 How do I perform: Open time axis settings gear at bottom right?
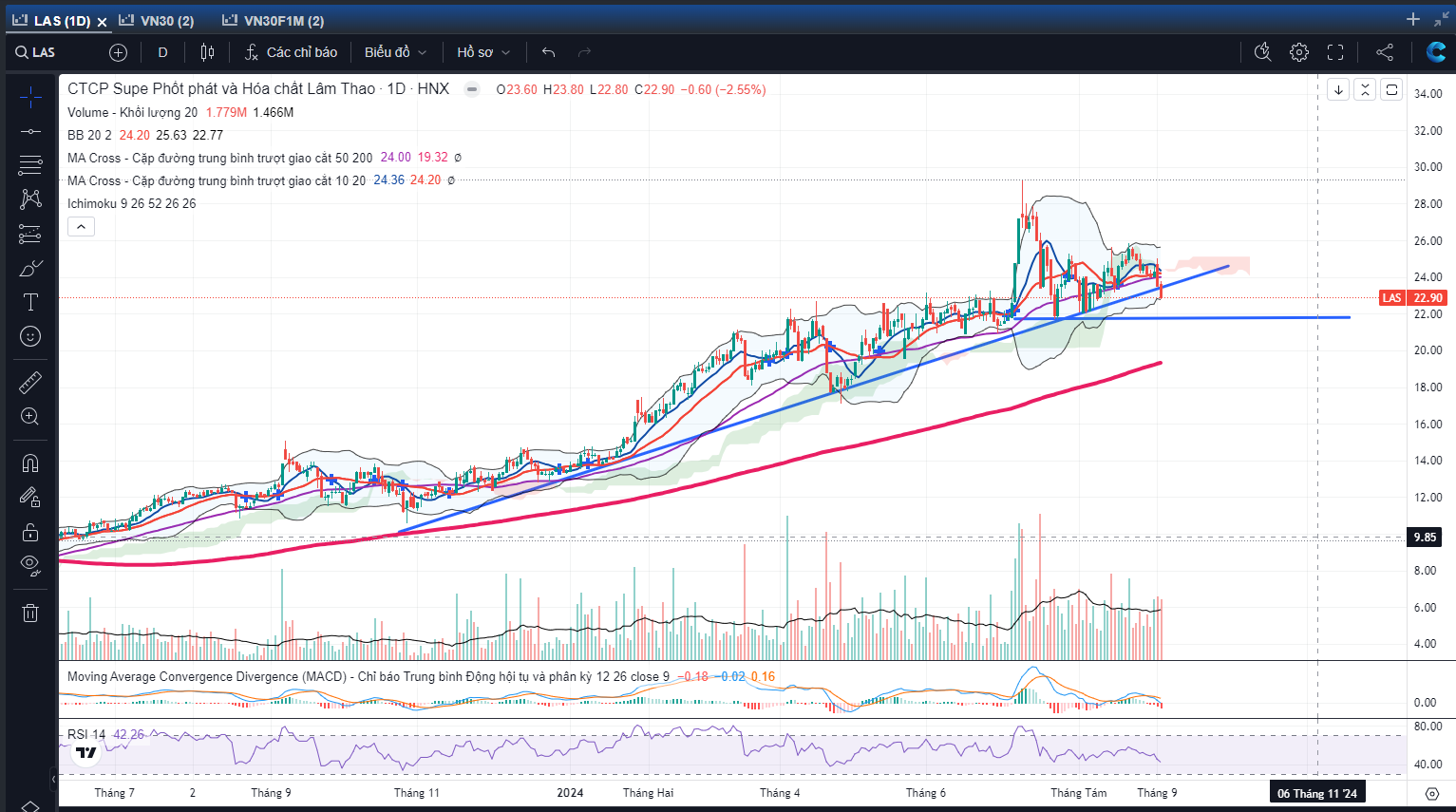point(1432,793)
